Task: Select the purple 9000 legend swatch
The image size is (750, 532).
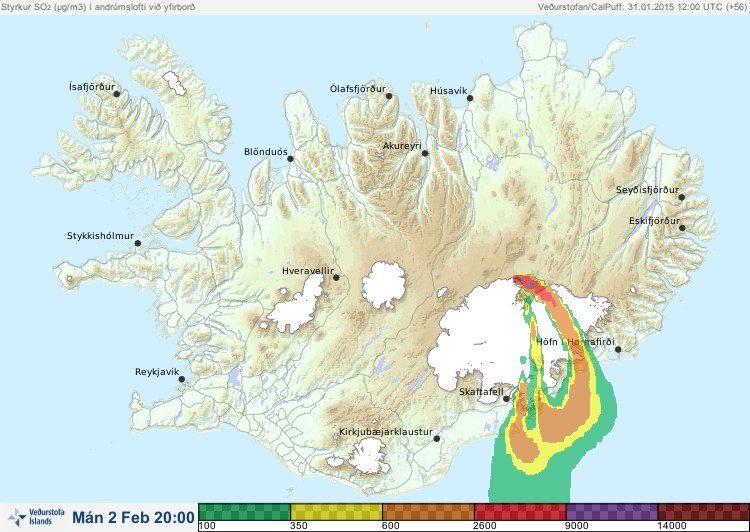Action: pyautogui.click(x=612, y=512)
